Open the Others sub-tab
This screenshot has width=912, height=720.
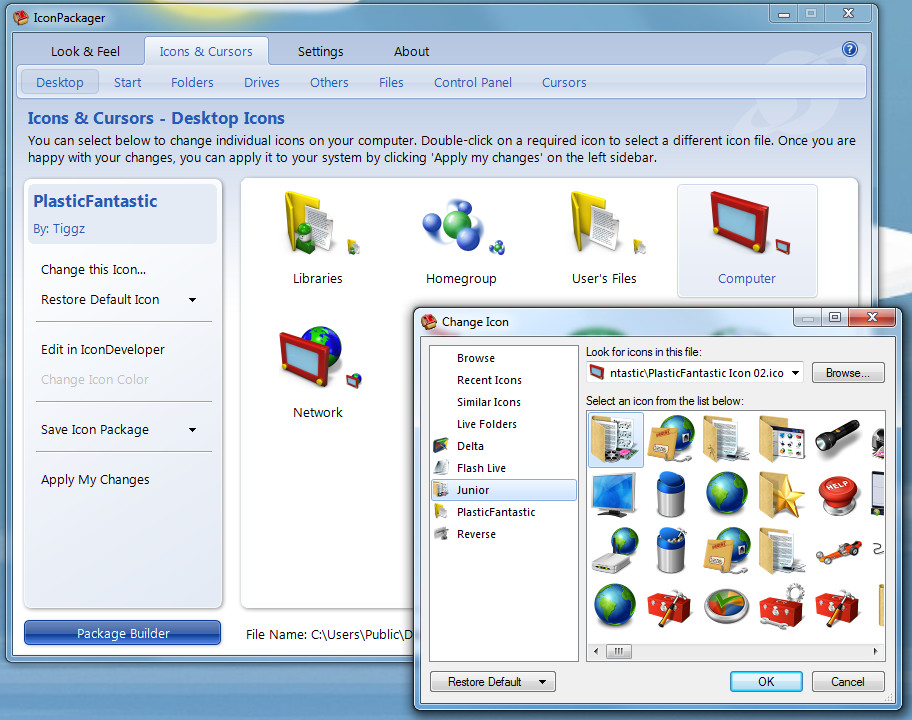click(329, 83)
